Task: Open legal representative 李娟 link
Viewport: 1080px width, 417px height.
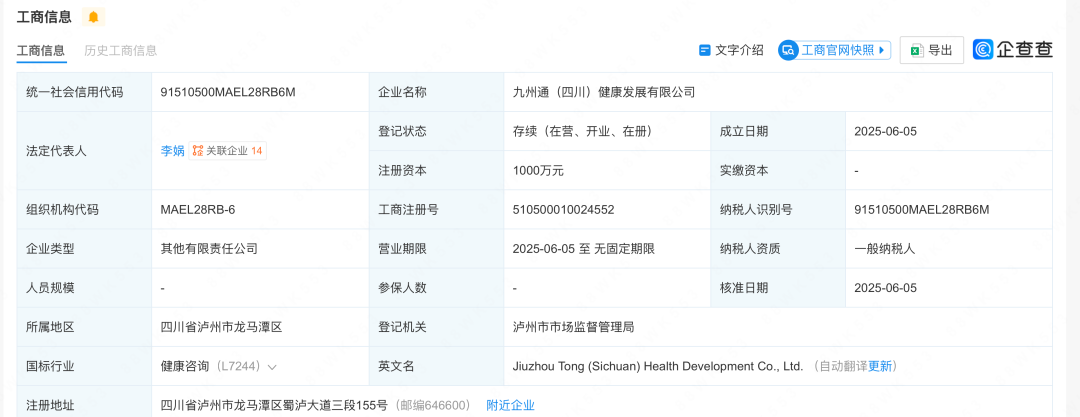Action: 172,151
